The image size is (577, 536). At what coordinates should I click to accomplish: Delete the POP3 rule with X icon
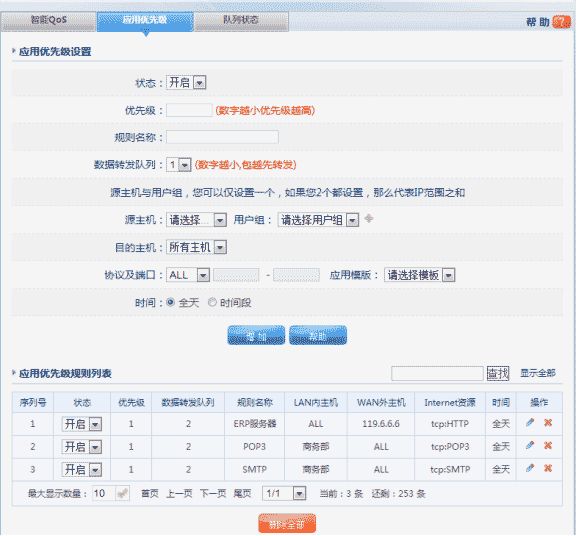548,446
